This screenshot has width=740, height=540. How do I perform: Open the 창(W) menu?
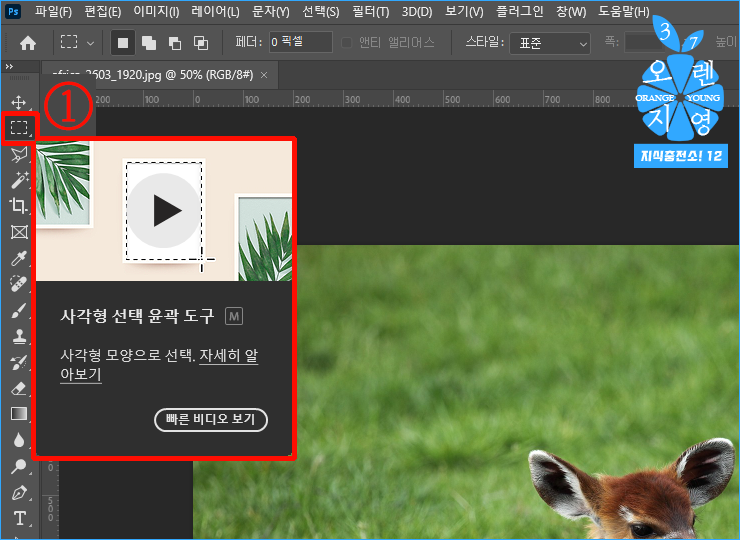tap(571, 11)
